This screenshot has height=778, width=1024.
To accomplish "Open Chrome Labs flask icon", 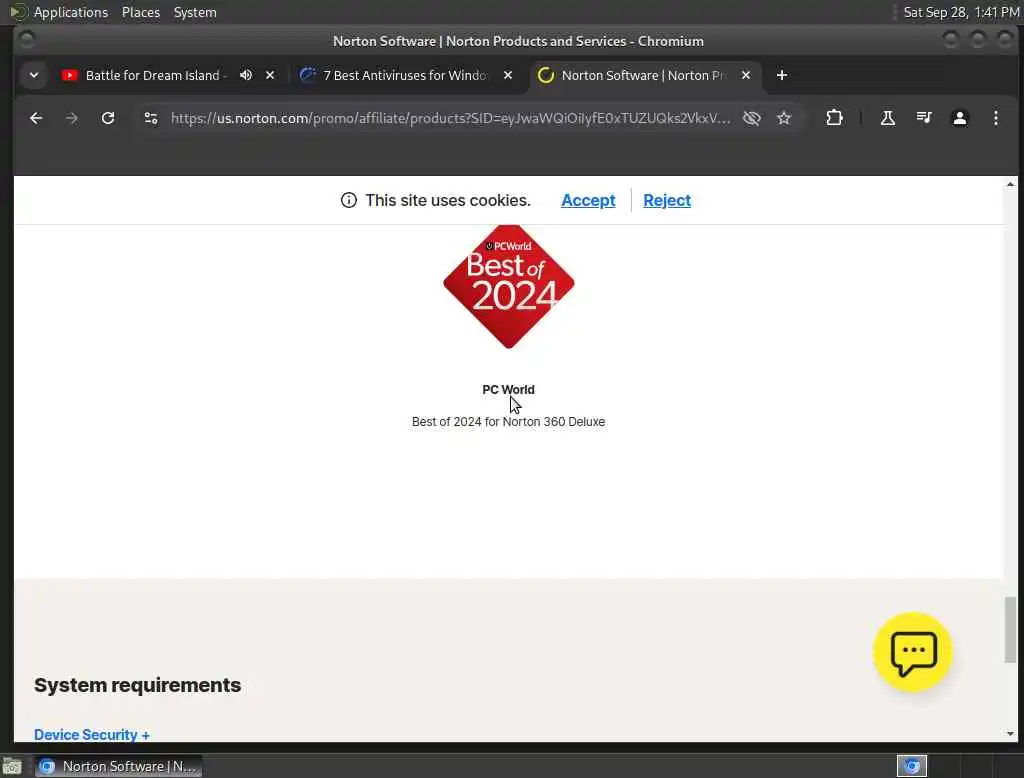I will pos(888,118).
